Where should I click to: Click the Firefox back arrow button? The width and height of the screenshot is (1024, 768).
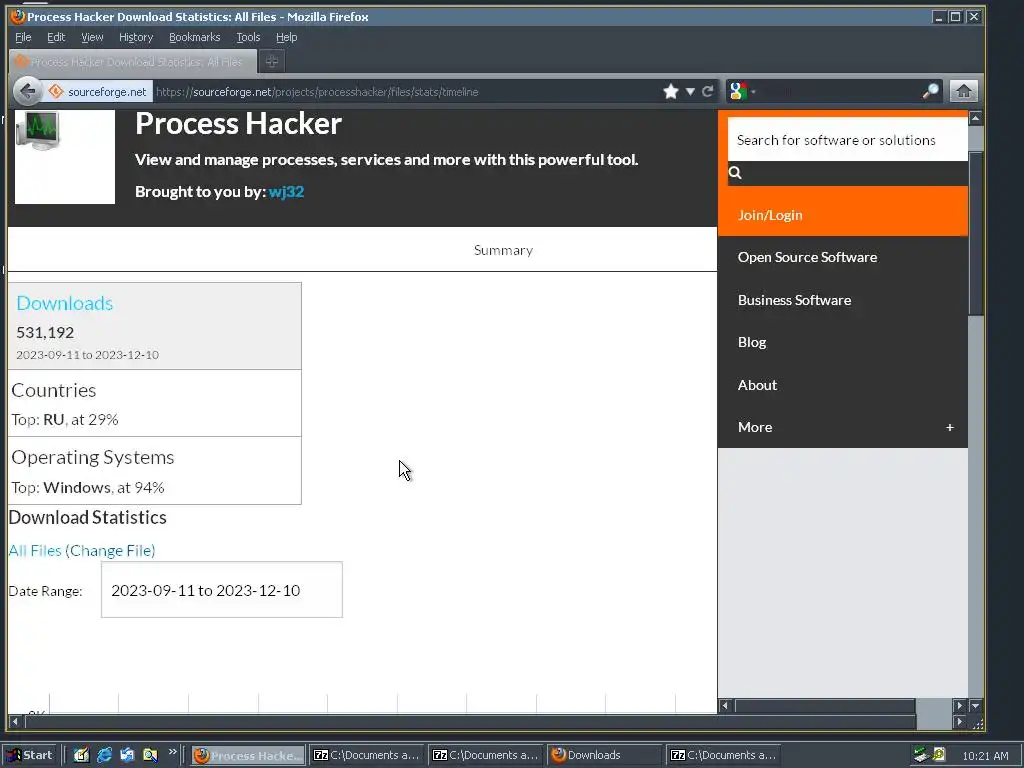27,91
